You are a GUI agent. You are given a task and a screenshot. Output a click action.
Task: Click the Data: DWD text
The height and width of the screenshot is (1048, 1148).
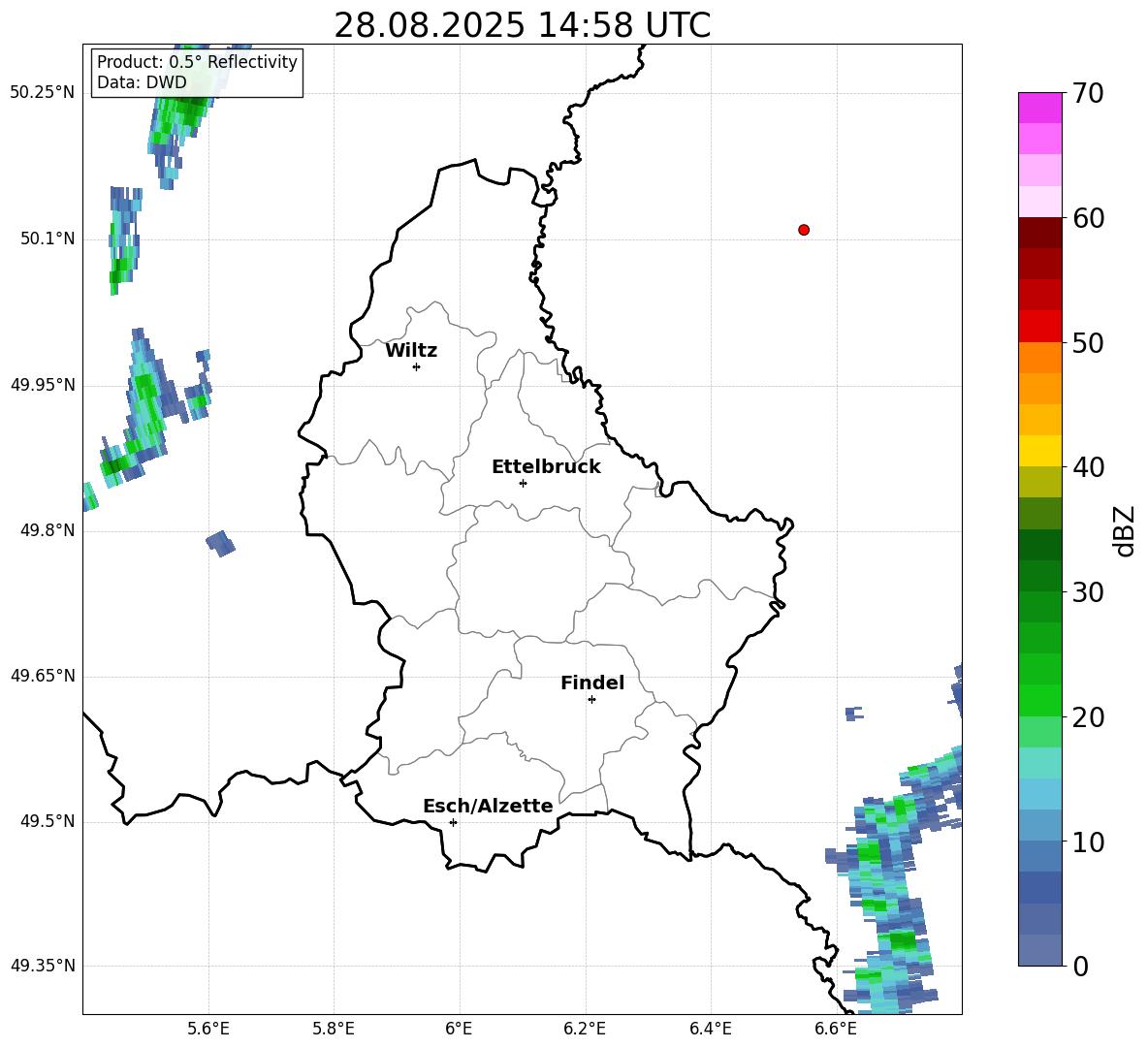(x=142, y=82)
